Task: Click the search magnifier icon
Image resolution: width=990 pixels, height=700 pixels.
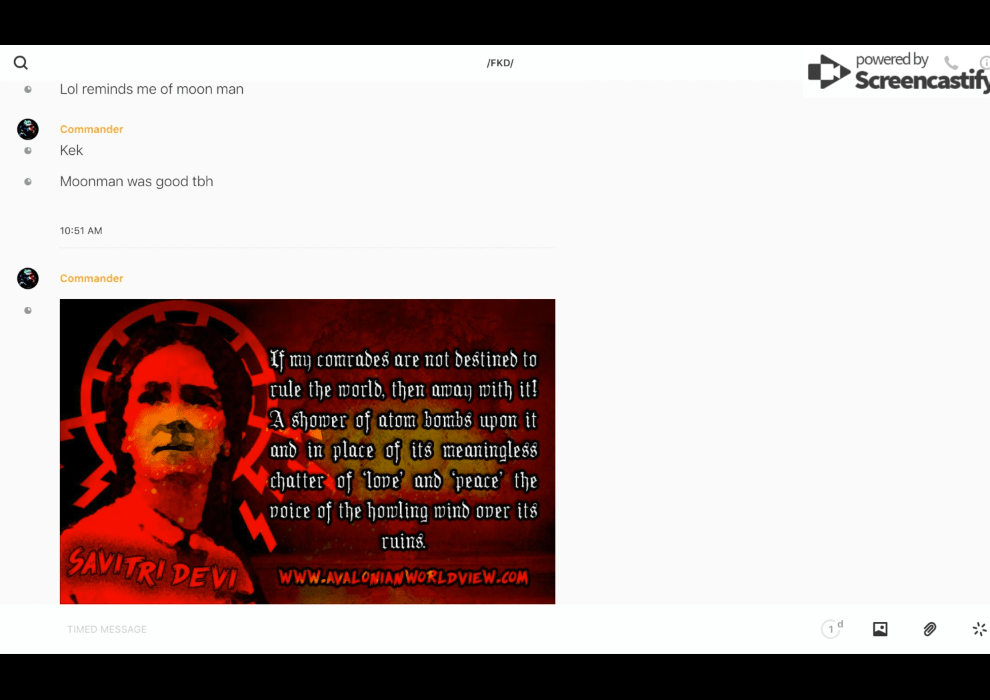Action: tap(20, 63)
